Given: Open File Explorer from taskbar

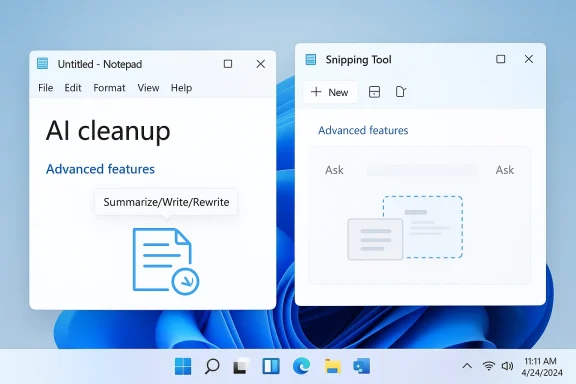Looking at the screenshot, I should point(332,366).
